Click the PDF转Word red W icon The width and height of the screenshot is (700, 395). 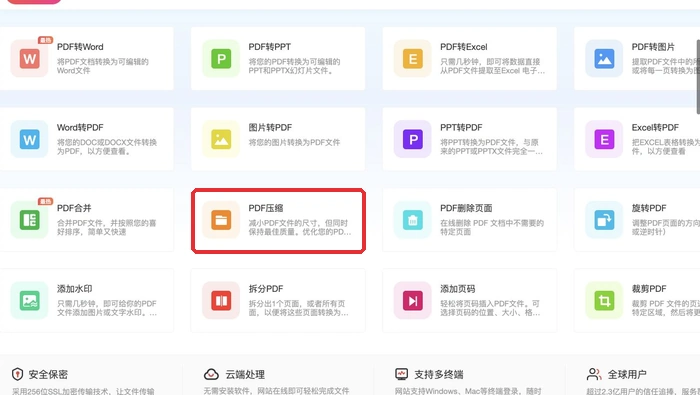click(29, 58)
